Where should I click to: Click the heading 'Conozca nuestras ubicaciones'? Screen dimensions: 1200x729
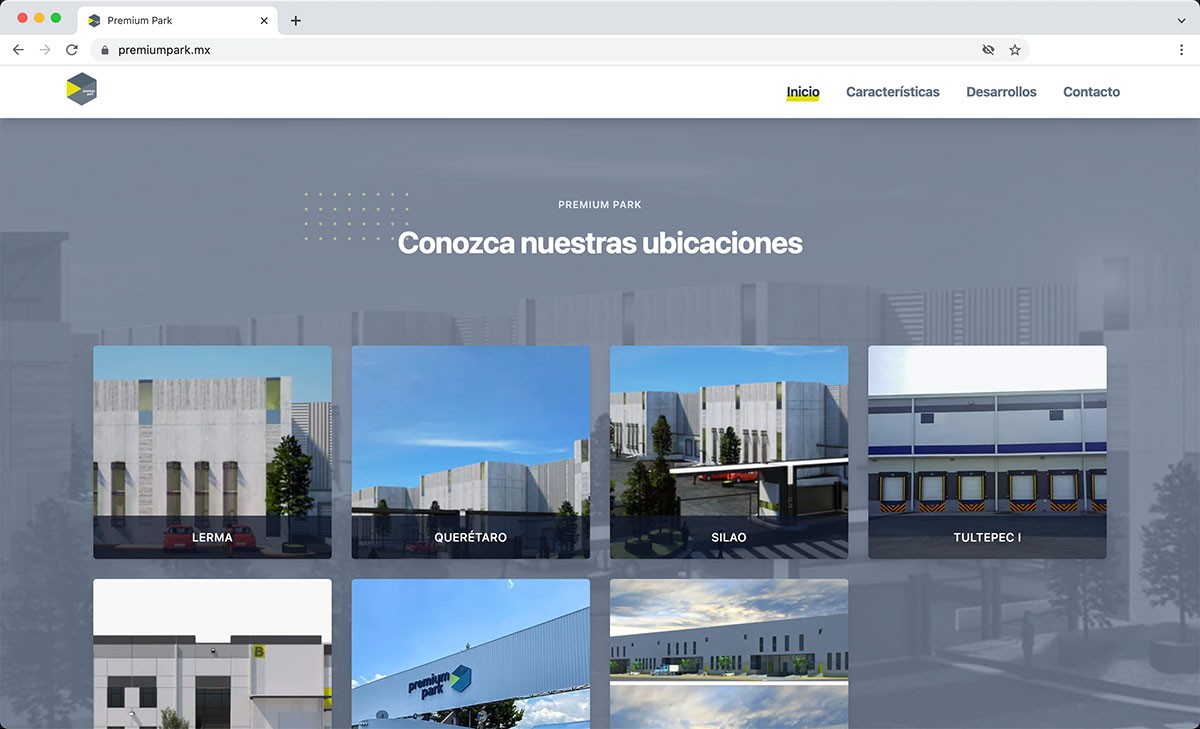click(x=600, y=243)
